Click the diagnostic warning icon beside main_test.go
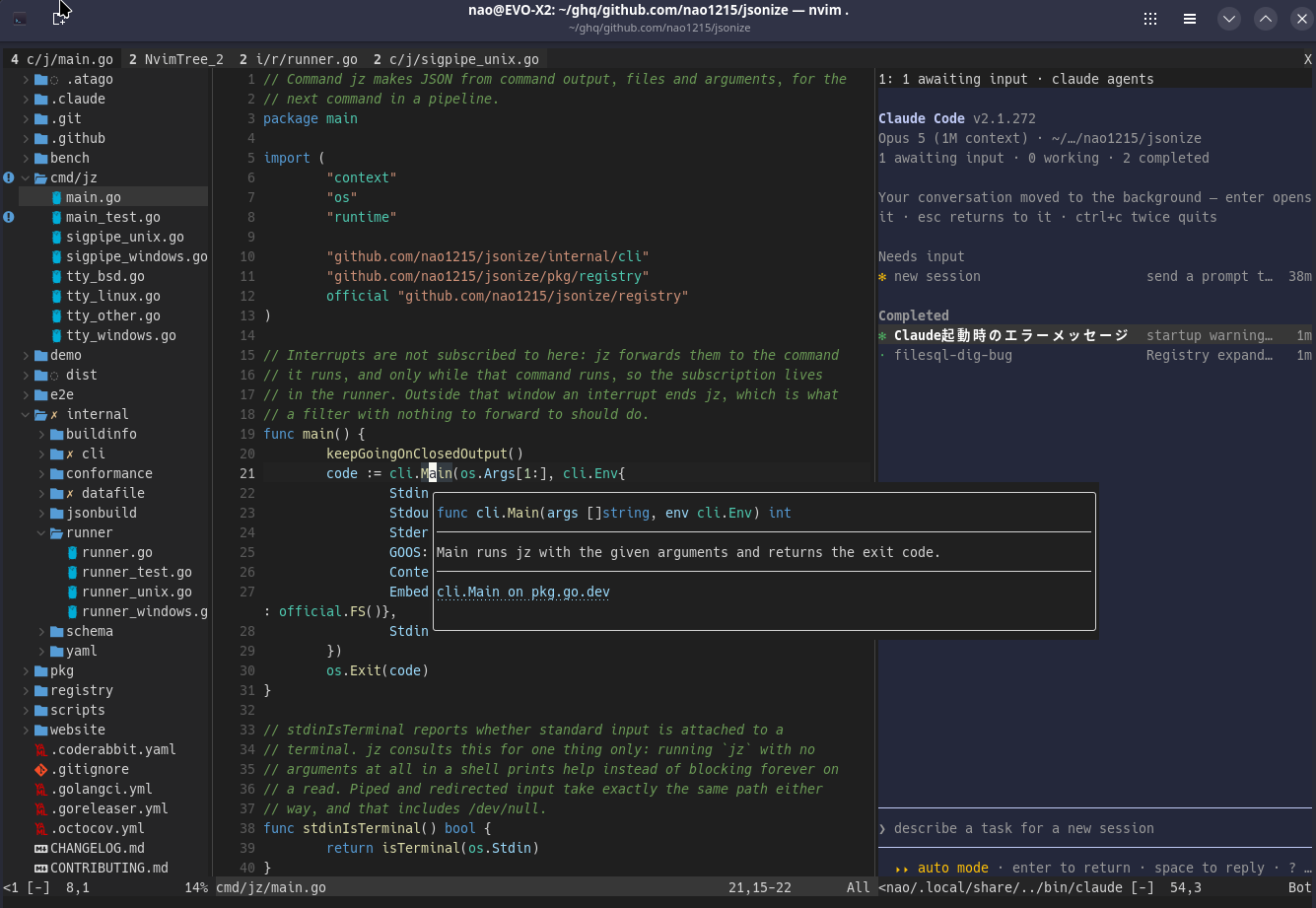 [x=8, y=217]
